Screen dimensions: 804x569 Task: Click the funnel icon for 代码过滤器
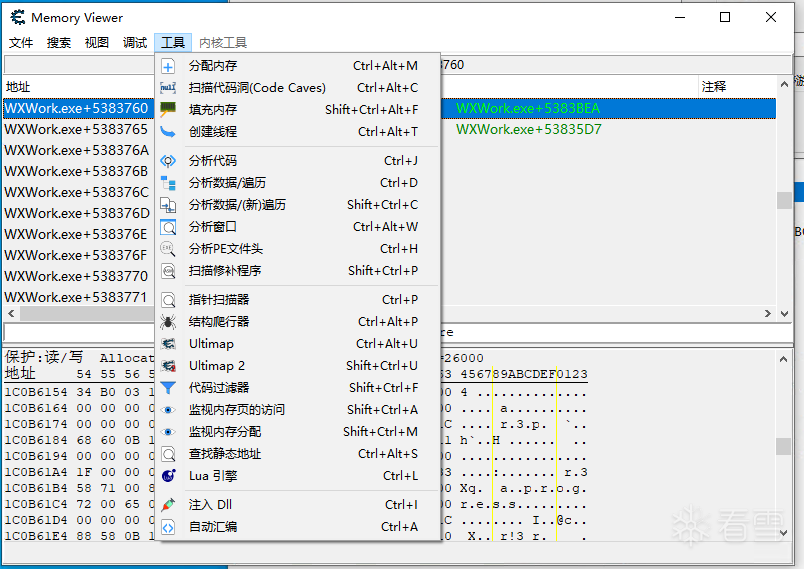[x=168, y=388]
